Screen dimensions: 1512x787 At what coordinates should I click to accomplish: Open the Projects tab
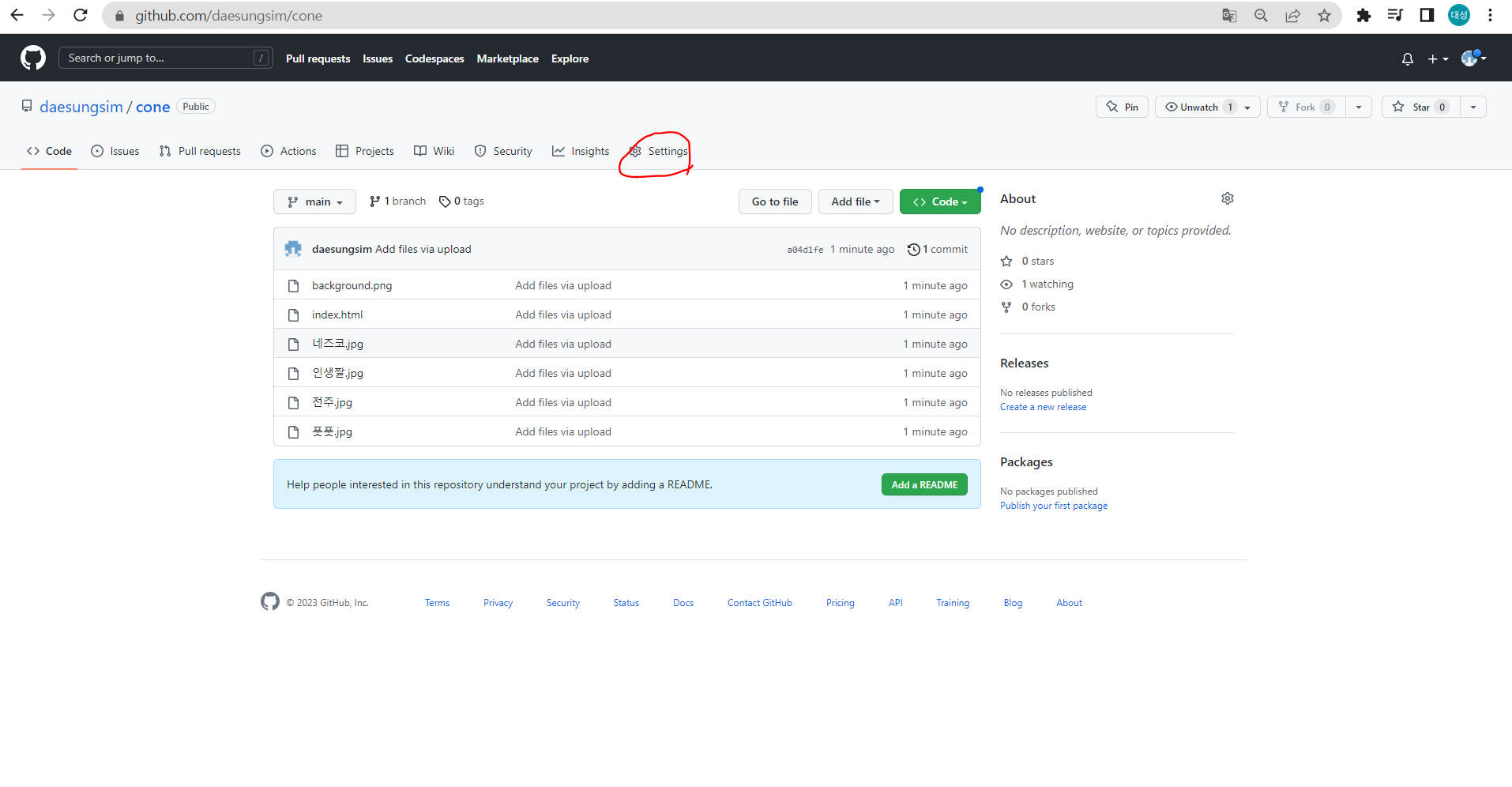364,151
